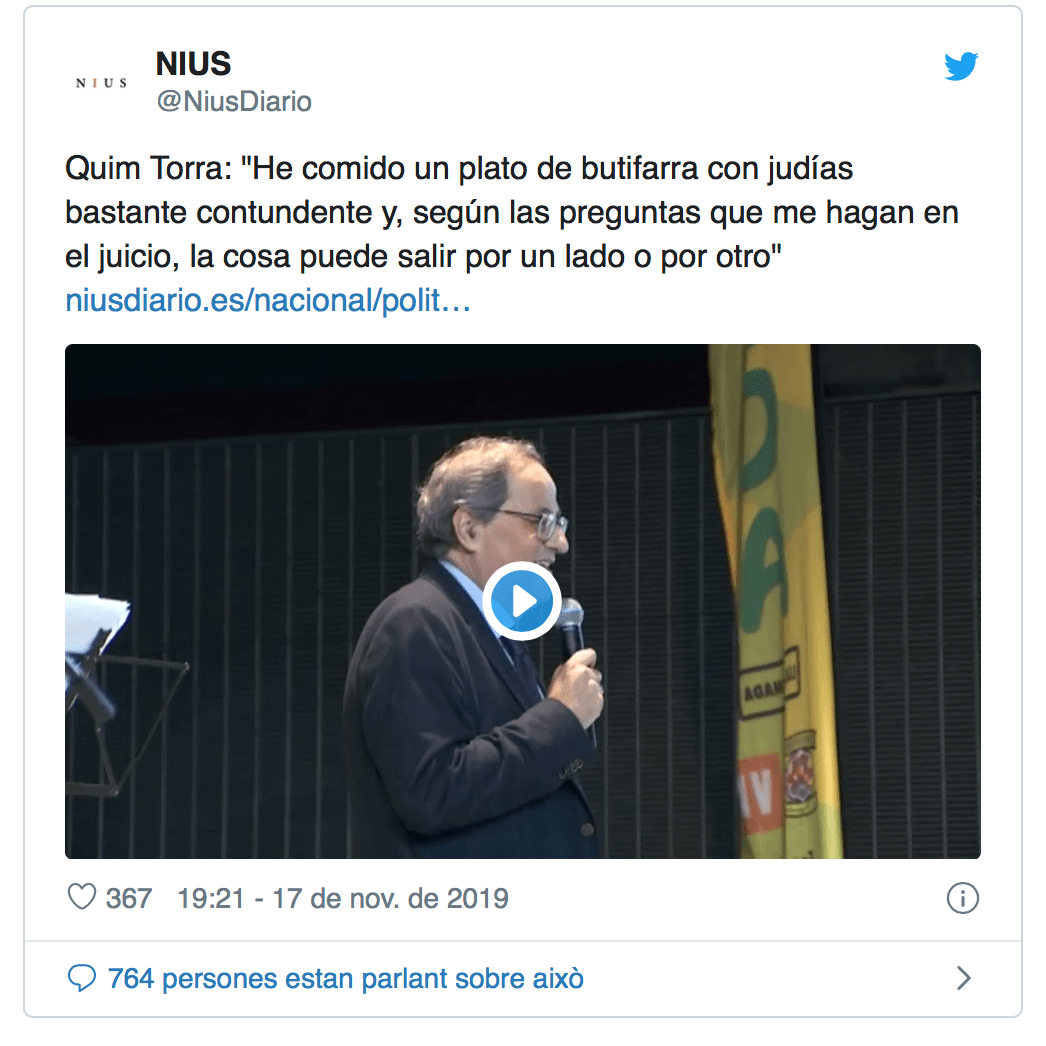Open the tweet info icon

[962, 898]
